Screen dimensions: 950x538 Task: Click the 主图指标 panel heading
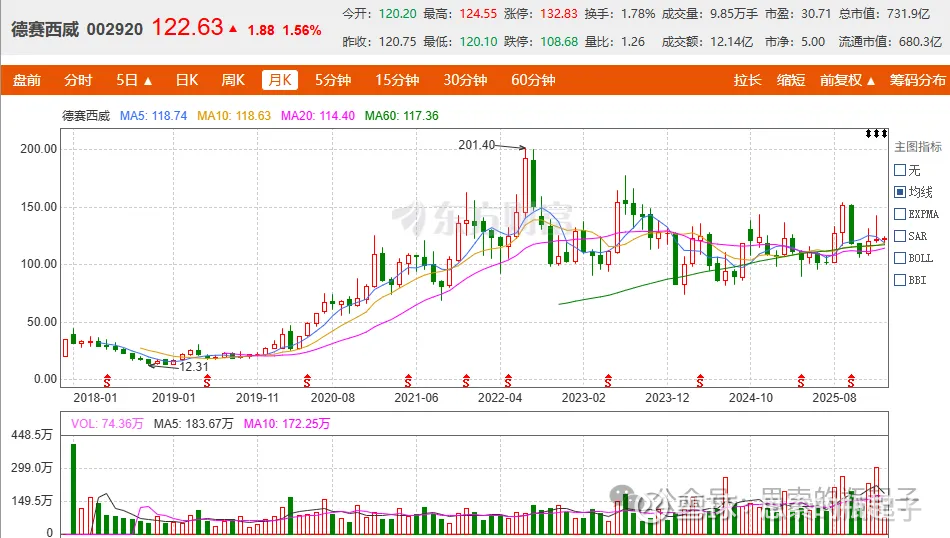tap(918, 147)
